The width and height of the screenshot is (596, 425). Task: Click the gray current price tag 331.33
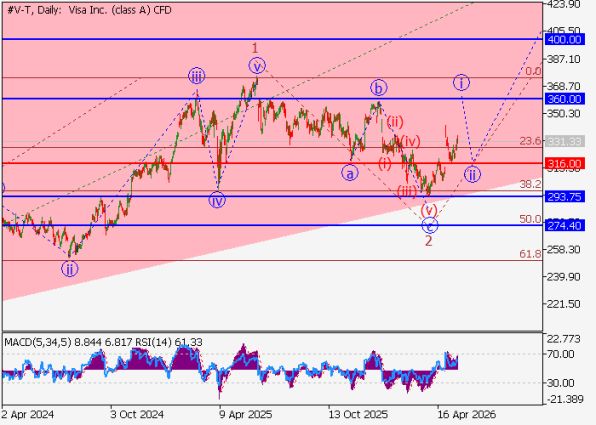(x=564, y=141)
